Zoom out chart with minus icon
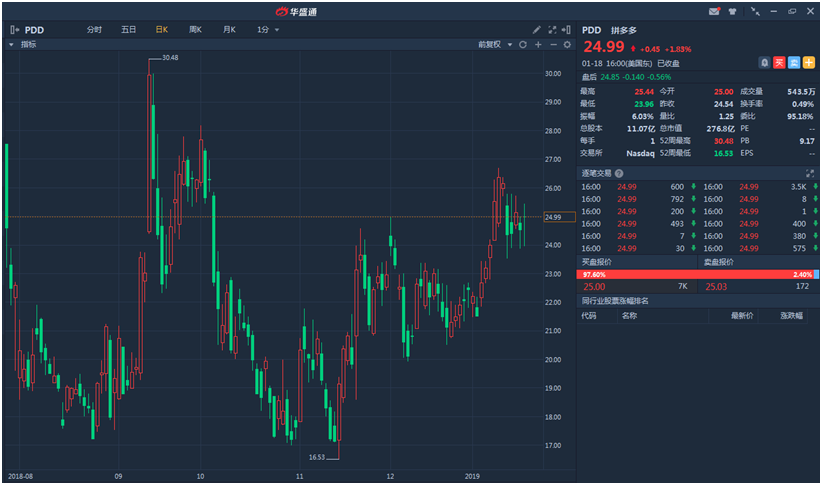 point(553,45)
